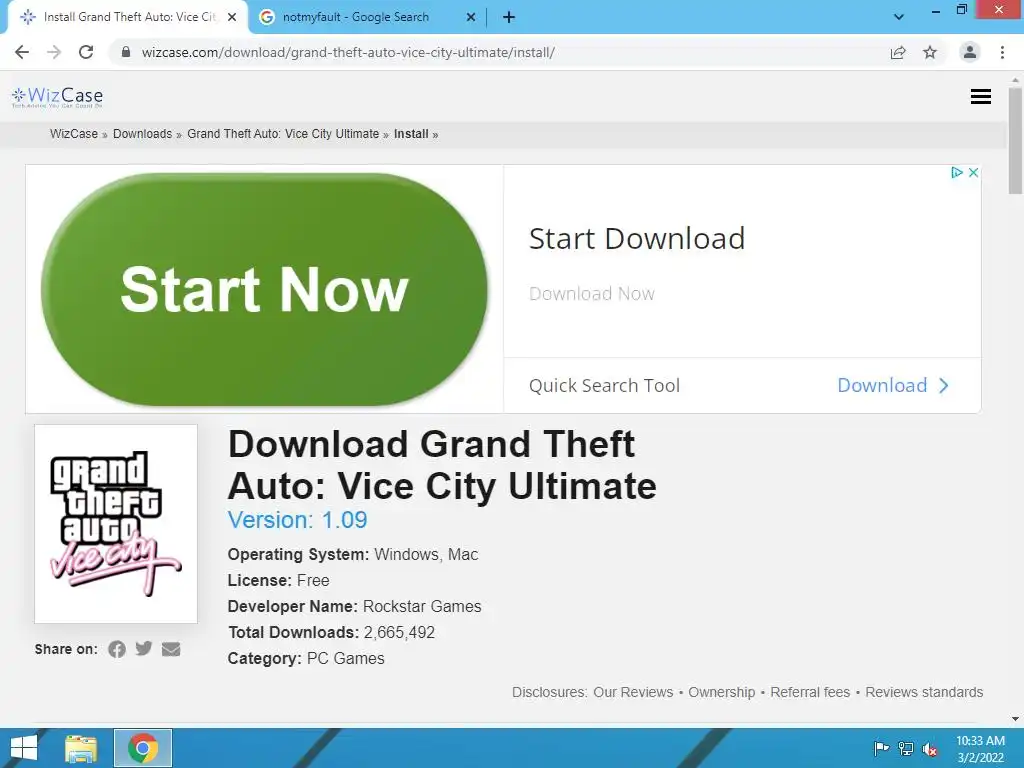Open the network tray icon
1024x768 pixels.
[906, 748]
